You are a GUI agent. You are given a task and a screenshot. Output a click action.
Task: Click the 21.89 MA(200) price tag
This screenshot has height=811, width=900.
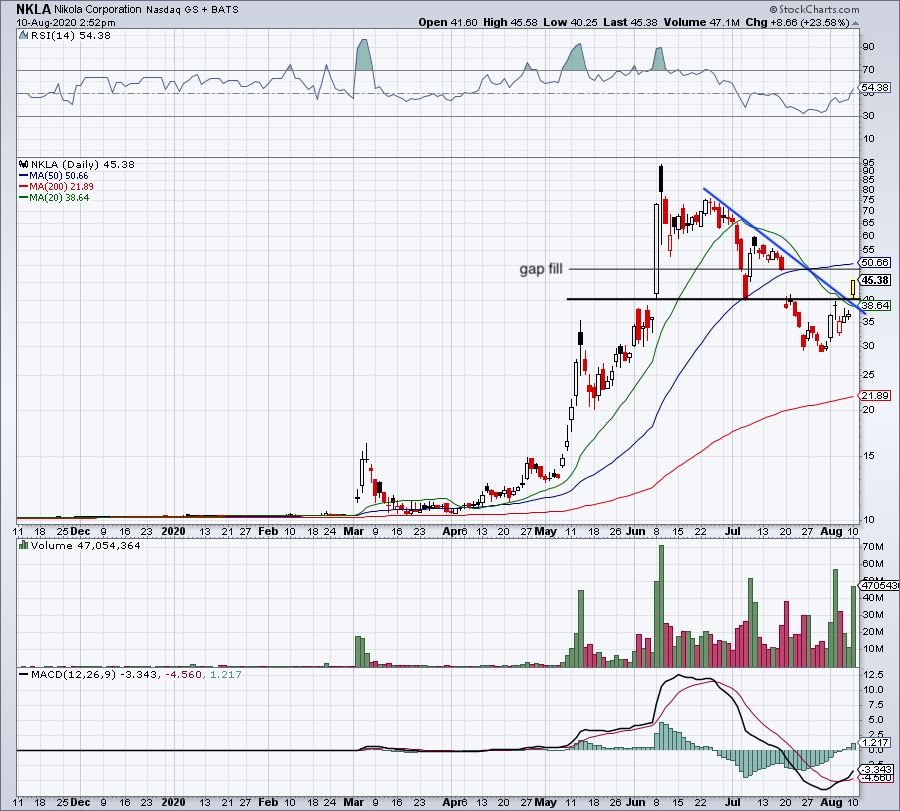(x=875, y=395)
